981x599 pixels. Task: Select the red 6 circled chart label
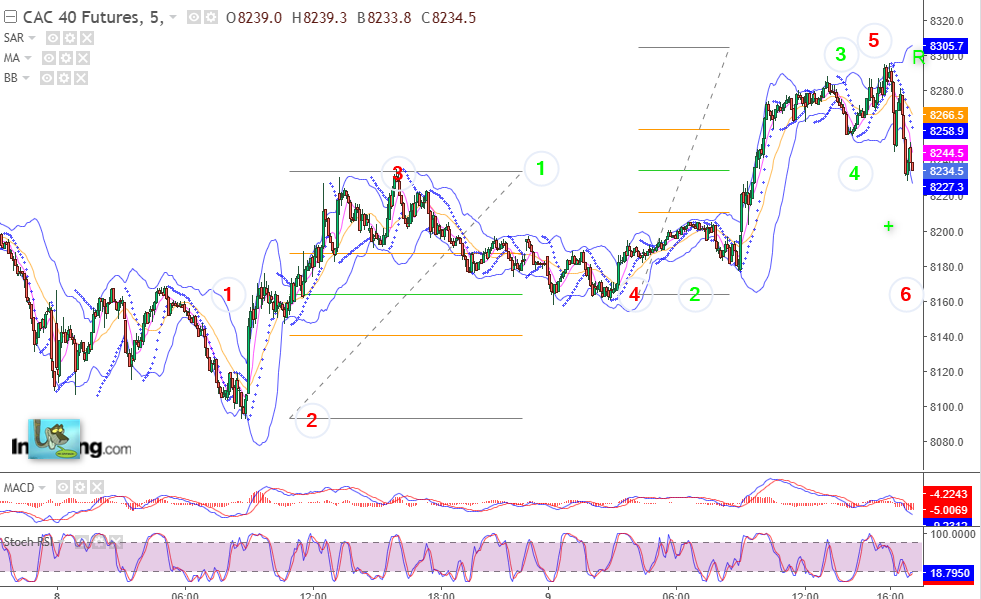[905, 294]
